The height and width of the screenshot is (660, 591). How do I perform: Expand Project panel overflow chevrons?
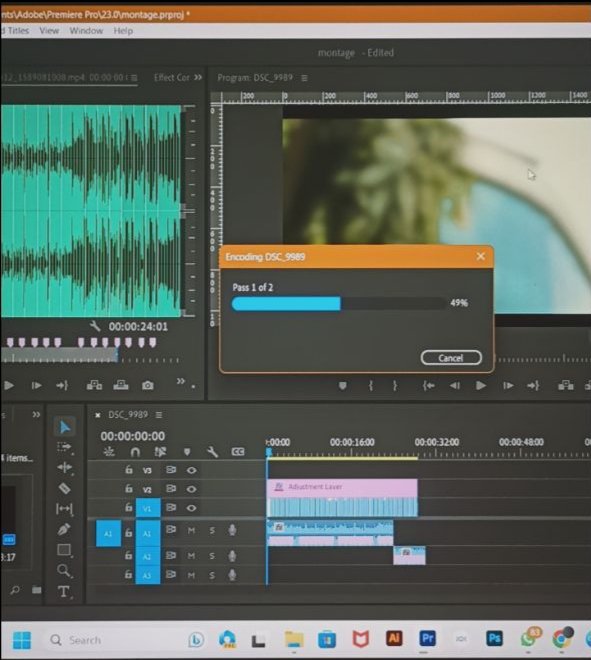point(37,415)
